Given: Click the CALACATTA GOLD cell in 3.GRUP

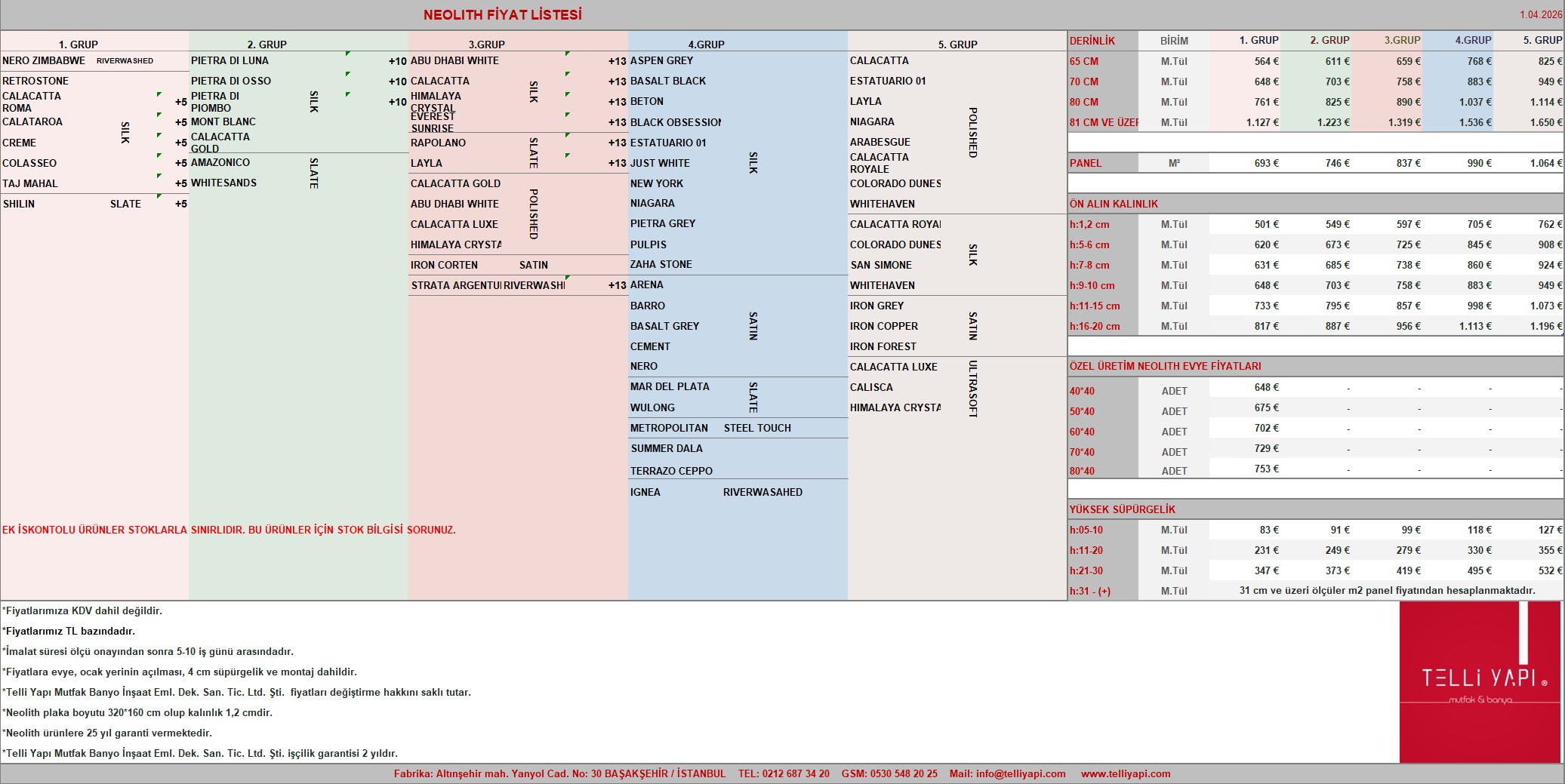Looking at the screenshot, I should 456,183.
